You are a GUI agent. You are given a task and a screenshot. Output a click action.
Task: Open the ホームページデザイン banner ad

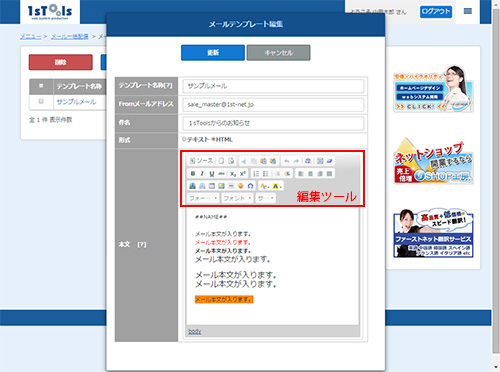[x=433, y=88]
